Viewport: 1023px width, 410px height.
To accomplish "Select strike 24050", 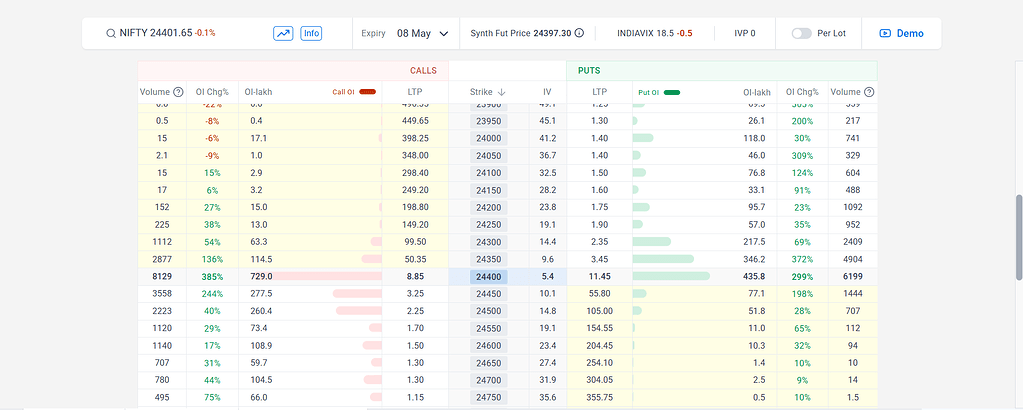I will (x=489, y=155).
